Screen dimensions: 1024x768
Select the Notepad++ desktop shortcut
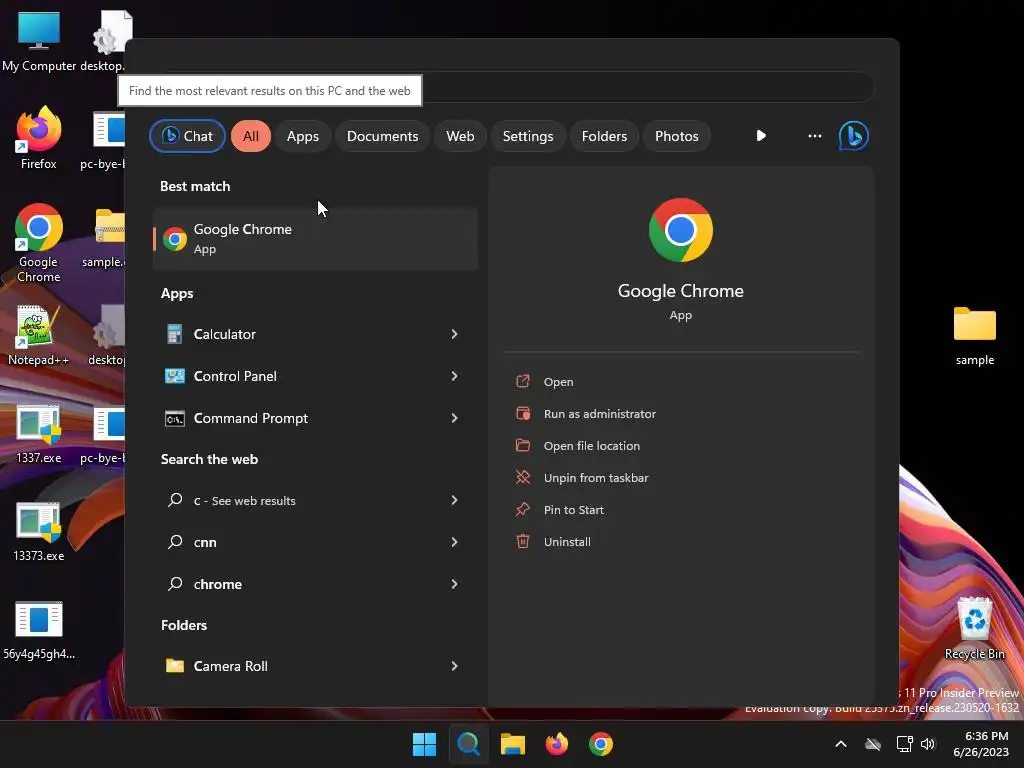39,335
